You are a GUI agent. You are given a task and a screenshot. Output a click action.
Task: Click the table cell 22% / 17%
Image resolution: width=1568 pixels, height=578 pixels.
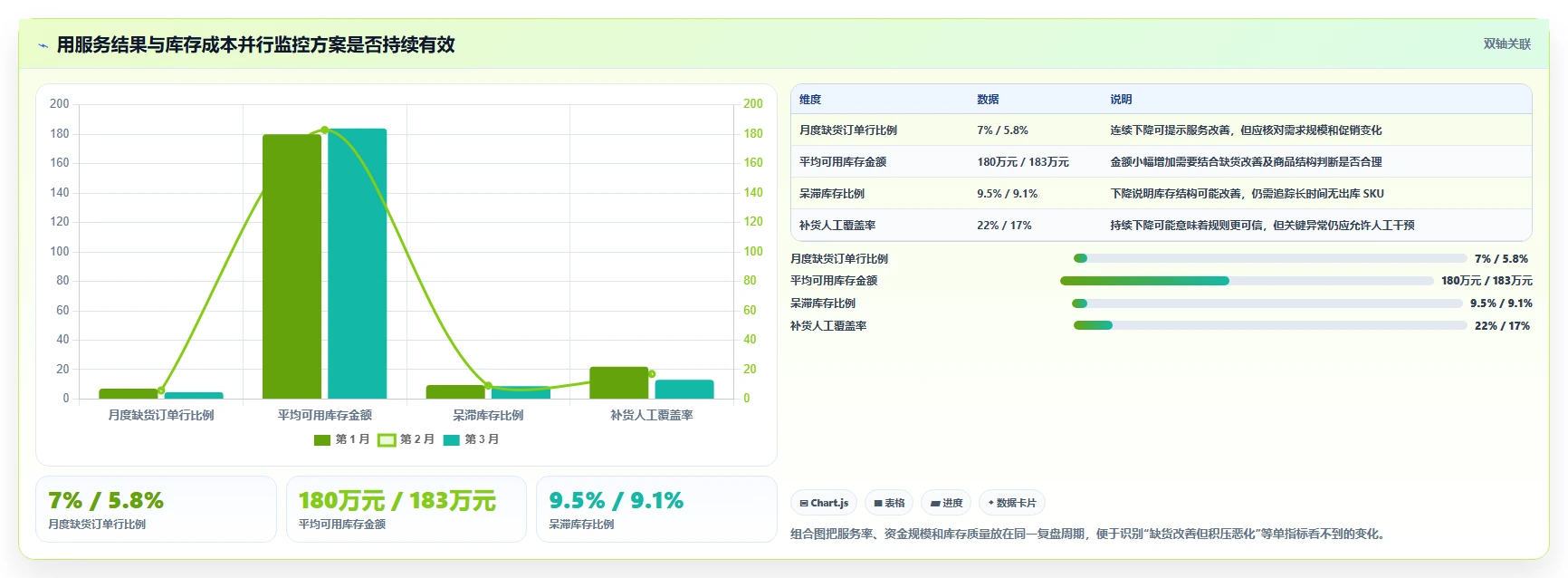pos(1004,226)
